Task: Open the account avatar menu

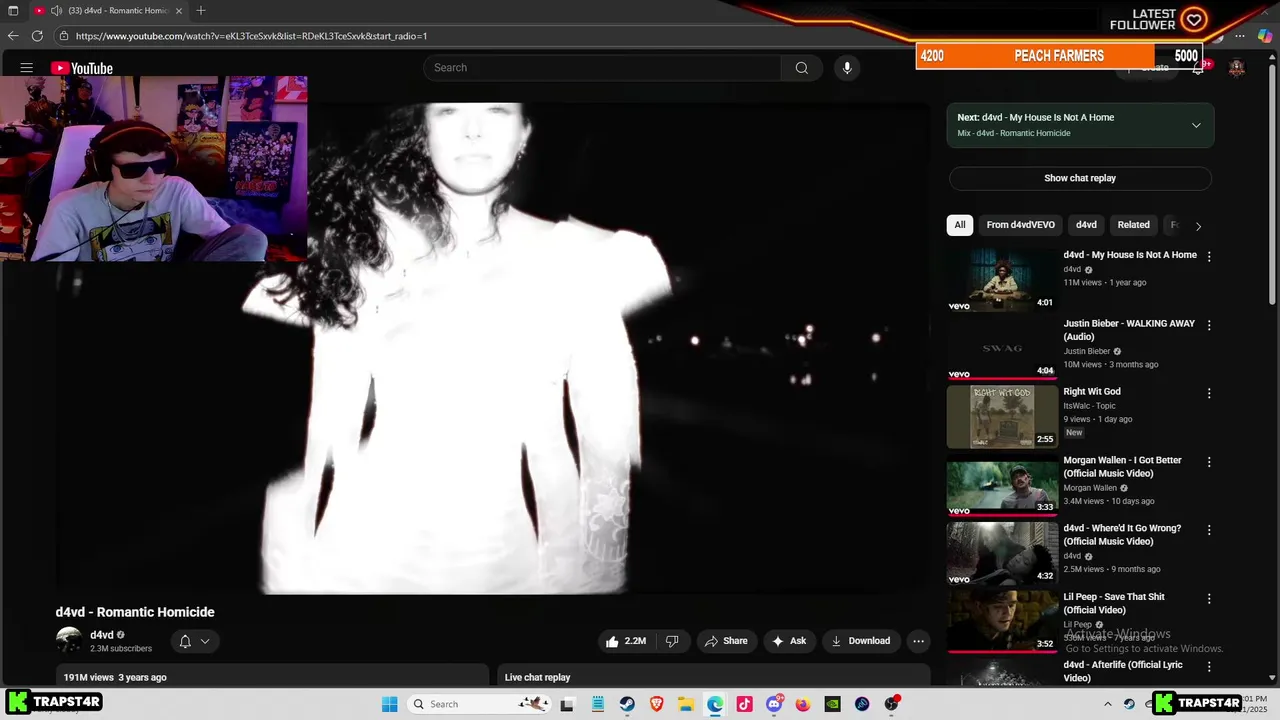Action: (1237, 68)
